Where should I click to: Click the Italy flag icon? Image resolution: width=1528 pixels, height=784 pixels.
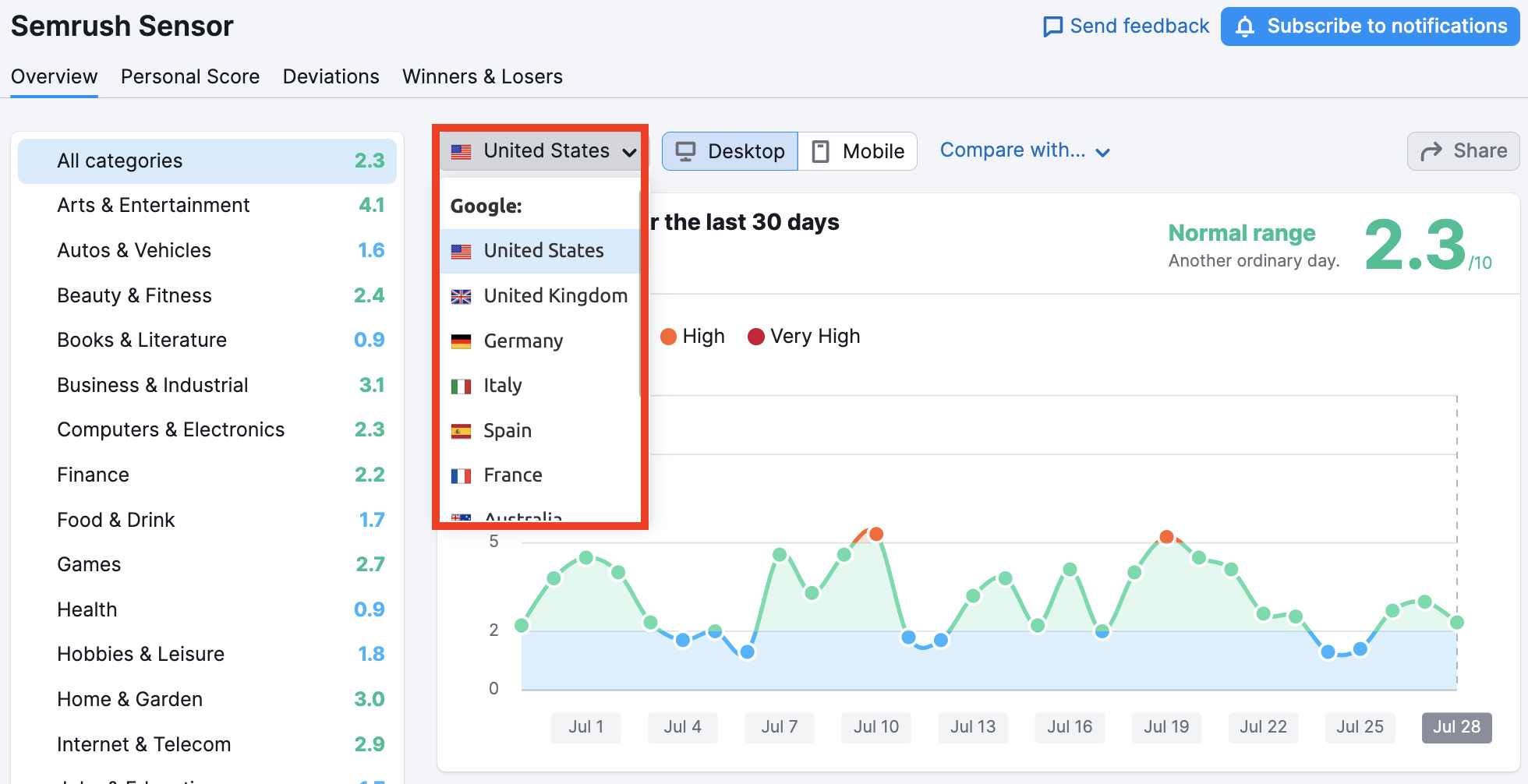pos(462,386)
